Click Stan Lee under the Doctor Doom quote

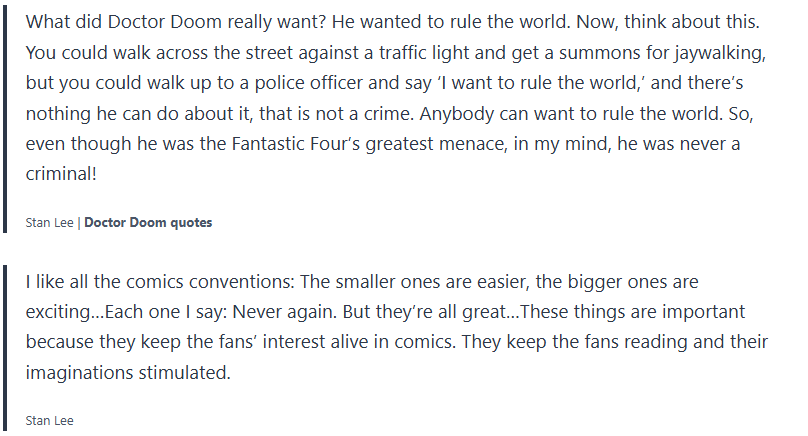pos(49,223)
